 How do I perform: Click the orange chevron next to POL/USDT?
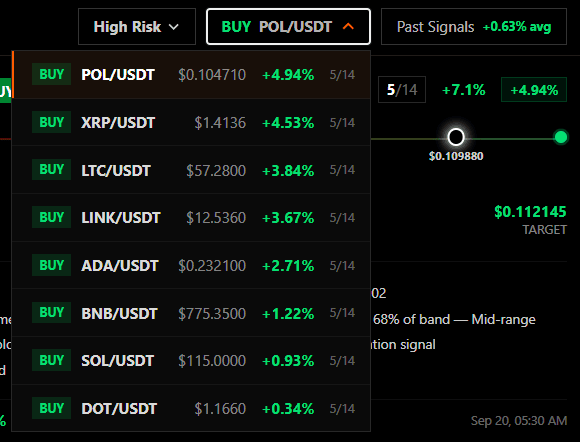(x=348, y=27)
